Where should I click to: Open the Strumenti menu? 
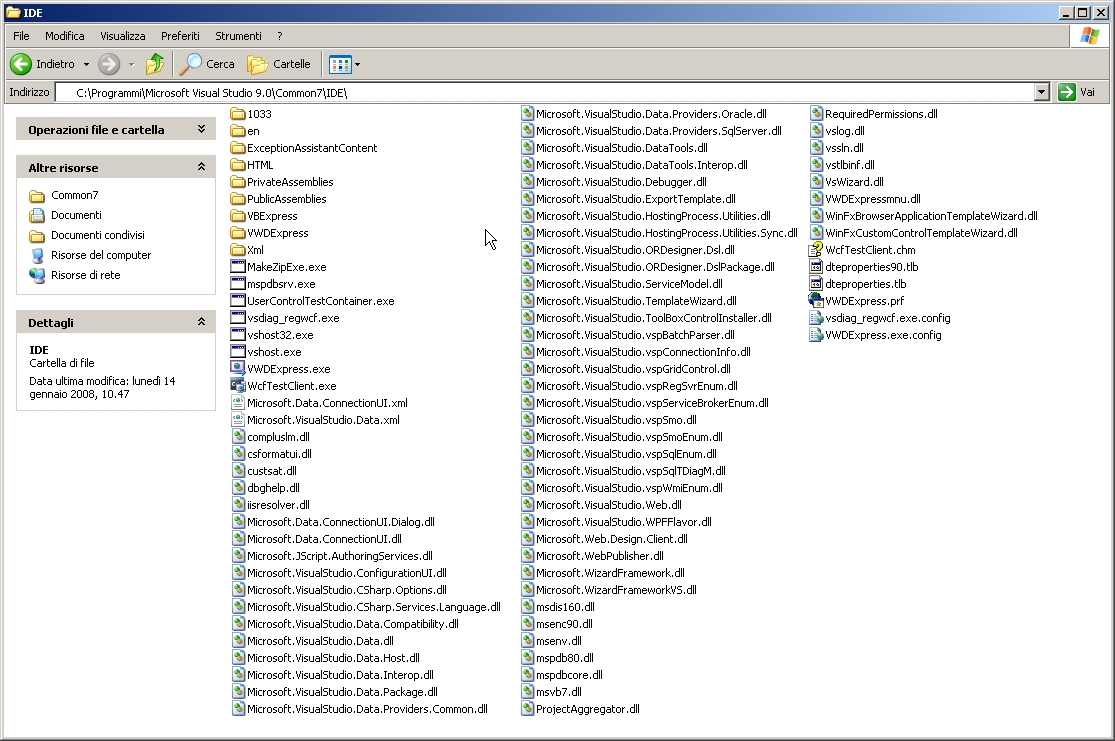tap(238, 36)
